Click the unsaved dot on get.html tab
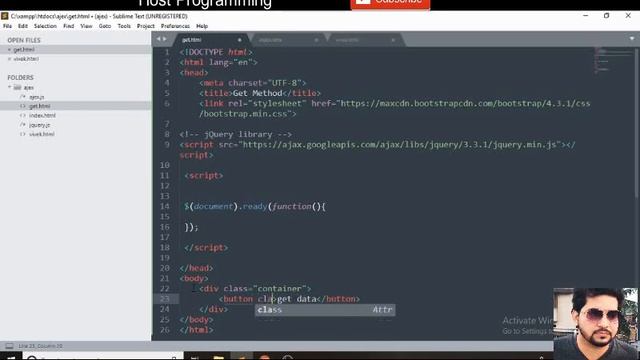 coord(240,40)
